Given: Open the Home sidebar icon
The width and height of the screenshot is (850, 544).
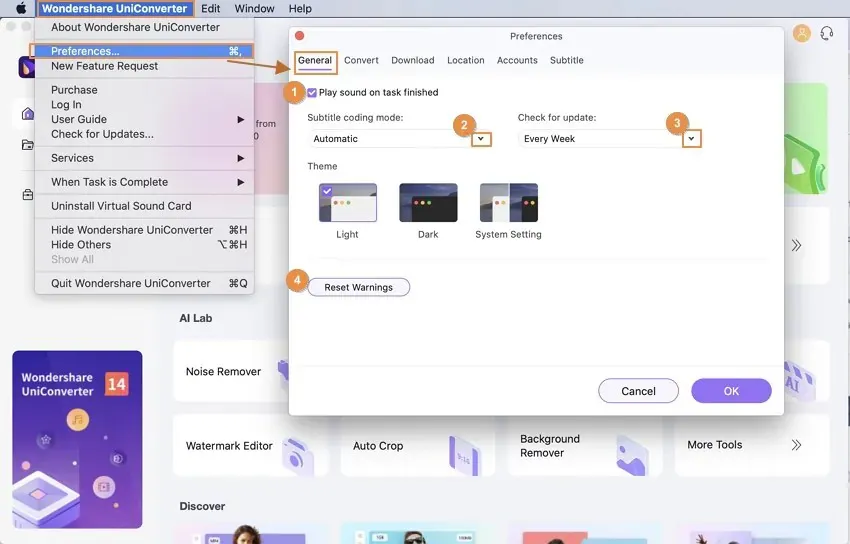Looking at the screenshot, I should [x=28, y=113].
